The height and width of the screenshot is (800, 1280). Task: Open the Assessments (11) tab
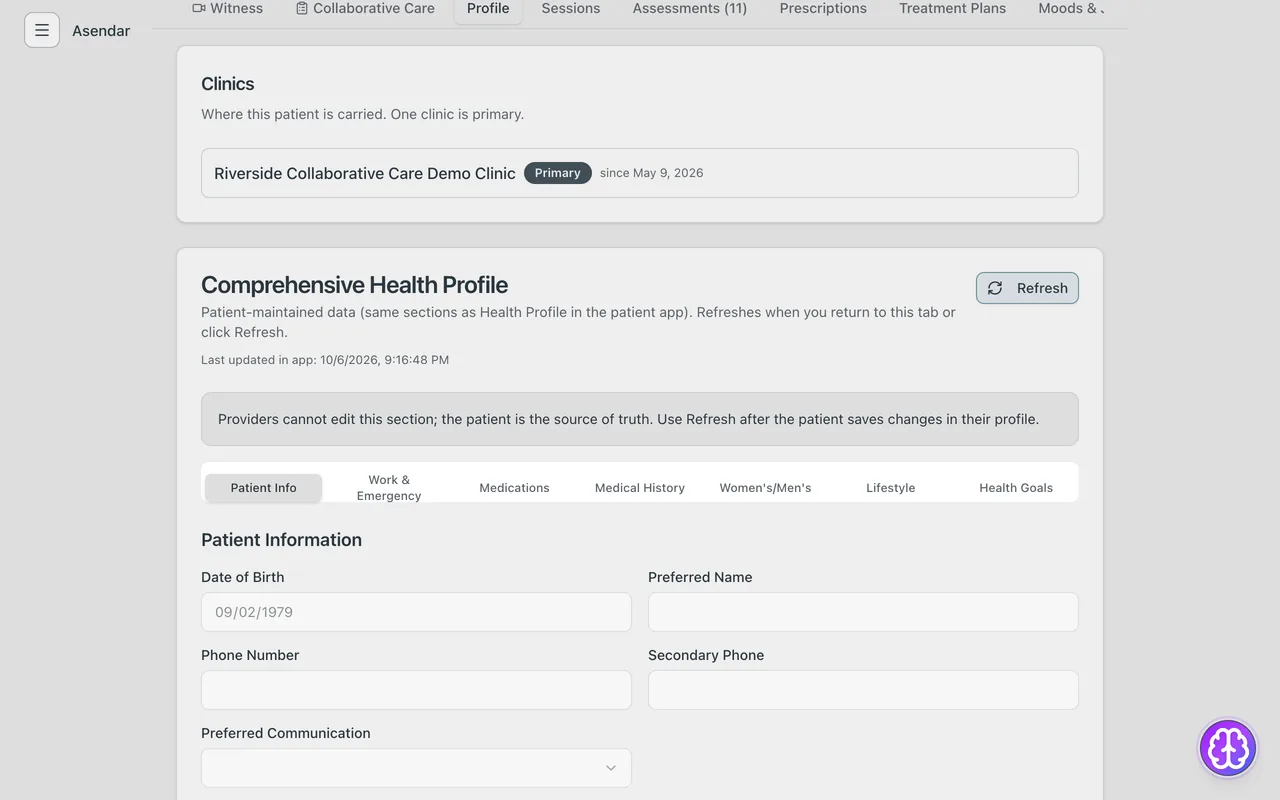pos(690,8)
